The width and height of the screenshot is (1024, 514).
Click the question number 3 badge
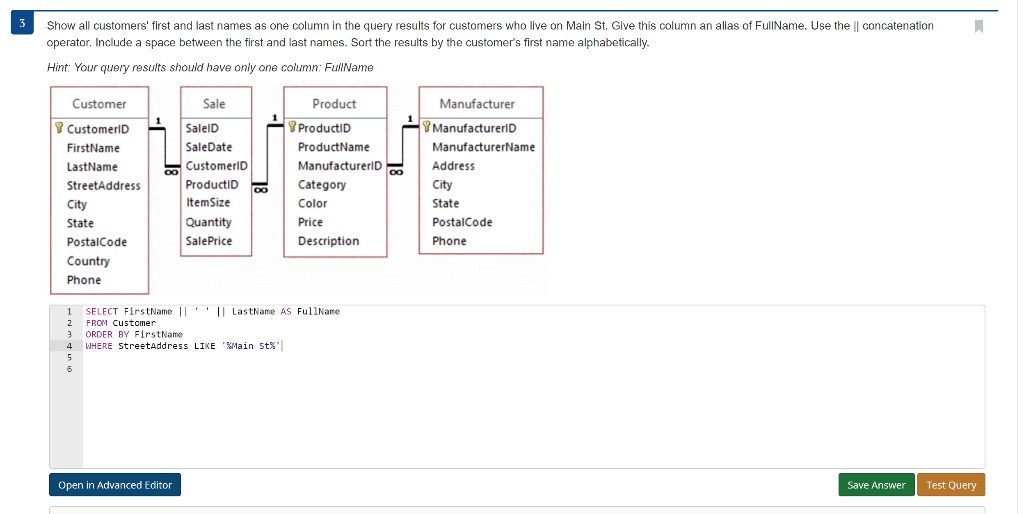tap(22, 24)
